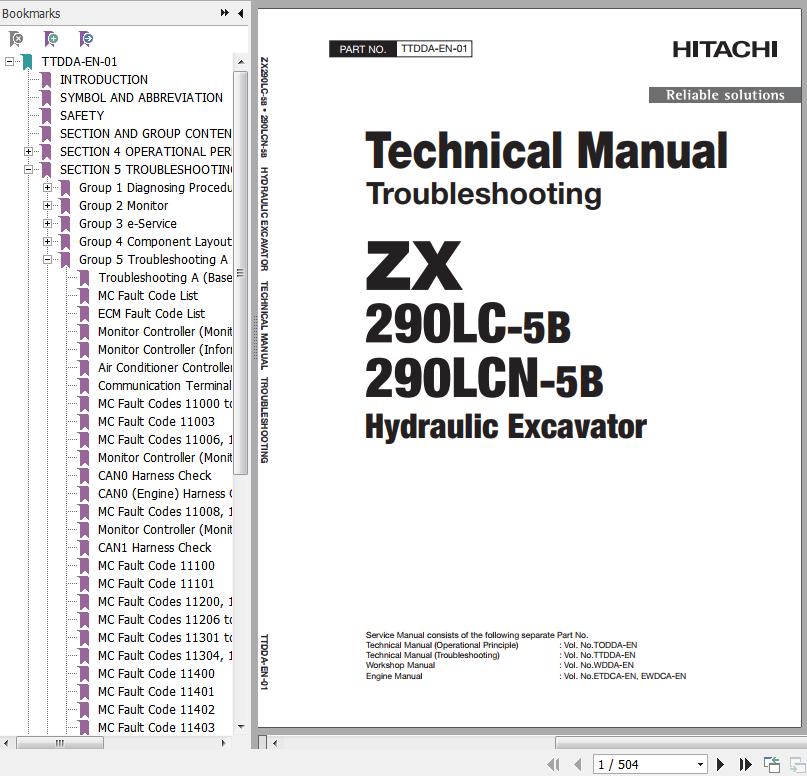The width and height of the screenshot is (807, 776).
Task: Open the page number dropdown
Action: tap(700, 765)
